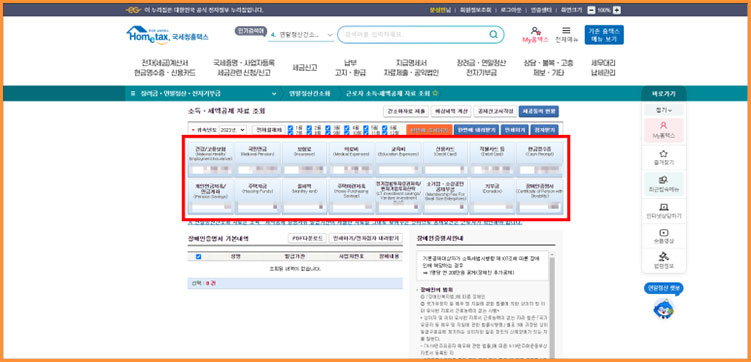Open 국세증명·사업자등록 세금관련 신청/신고 menu

pos(244,68)
